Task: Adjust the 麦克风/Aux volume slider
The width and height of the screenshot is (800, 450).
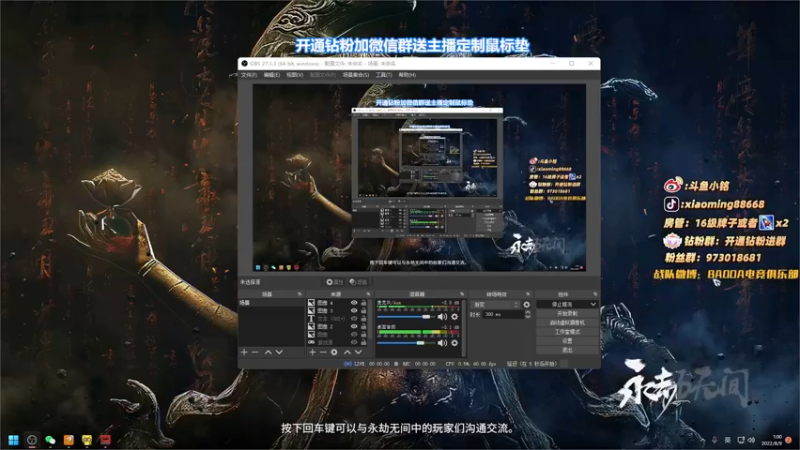Action: coord(405,317)
